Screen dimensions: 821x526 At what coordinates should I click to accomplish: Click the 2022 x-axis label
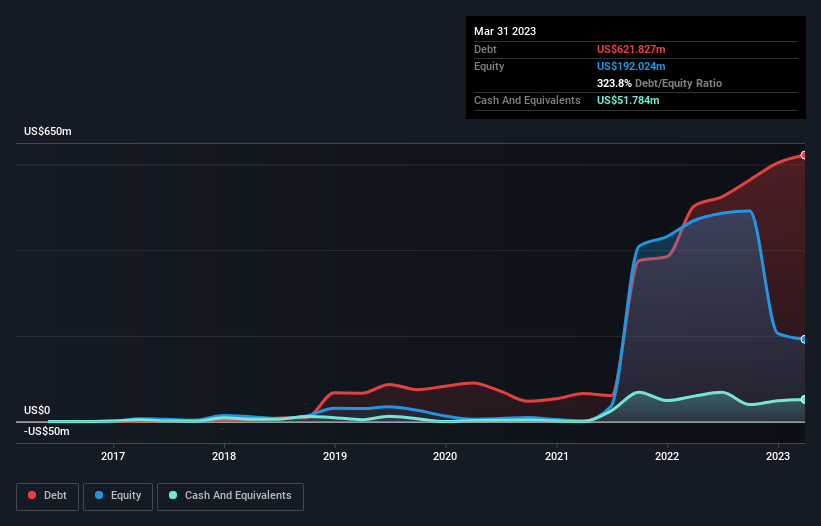[667, 456]
